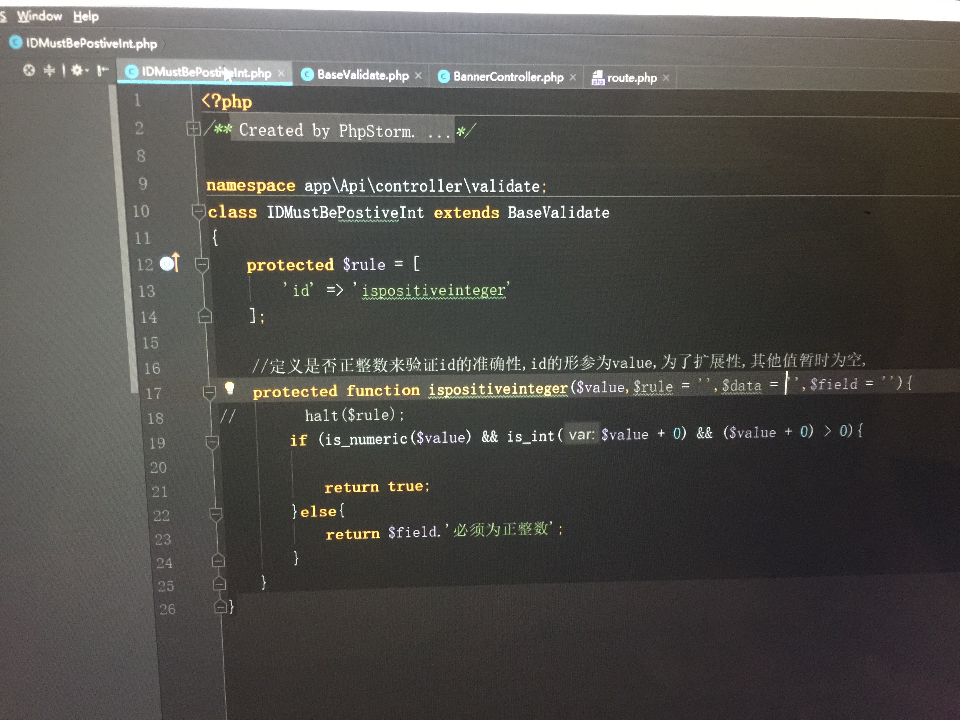
Task: Click the PHP class icon on BannerController.php tab
Action: (444, 77)
